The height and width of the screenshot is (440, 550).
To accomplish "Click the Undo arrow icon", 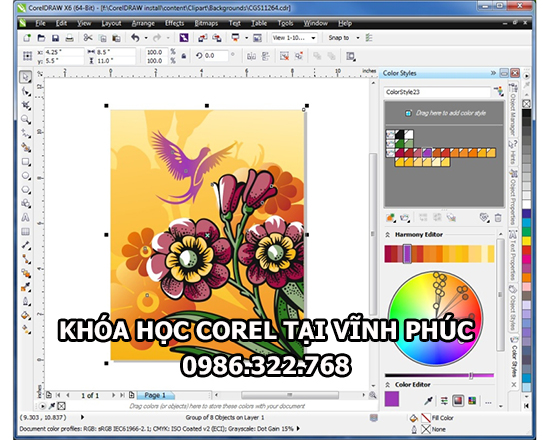I will [135, 38].
